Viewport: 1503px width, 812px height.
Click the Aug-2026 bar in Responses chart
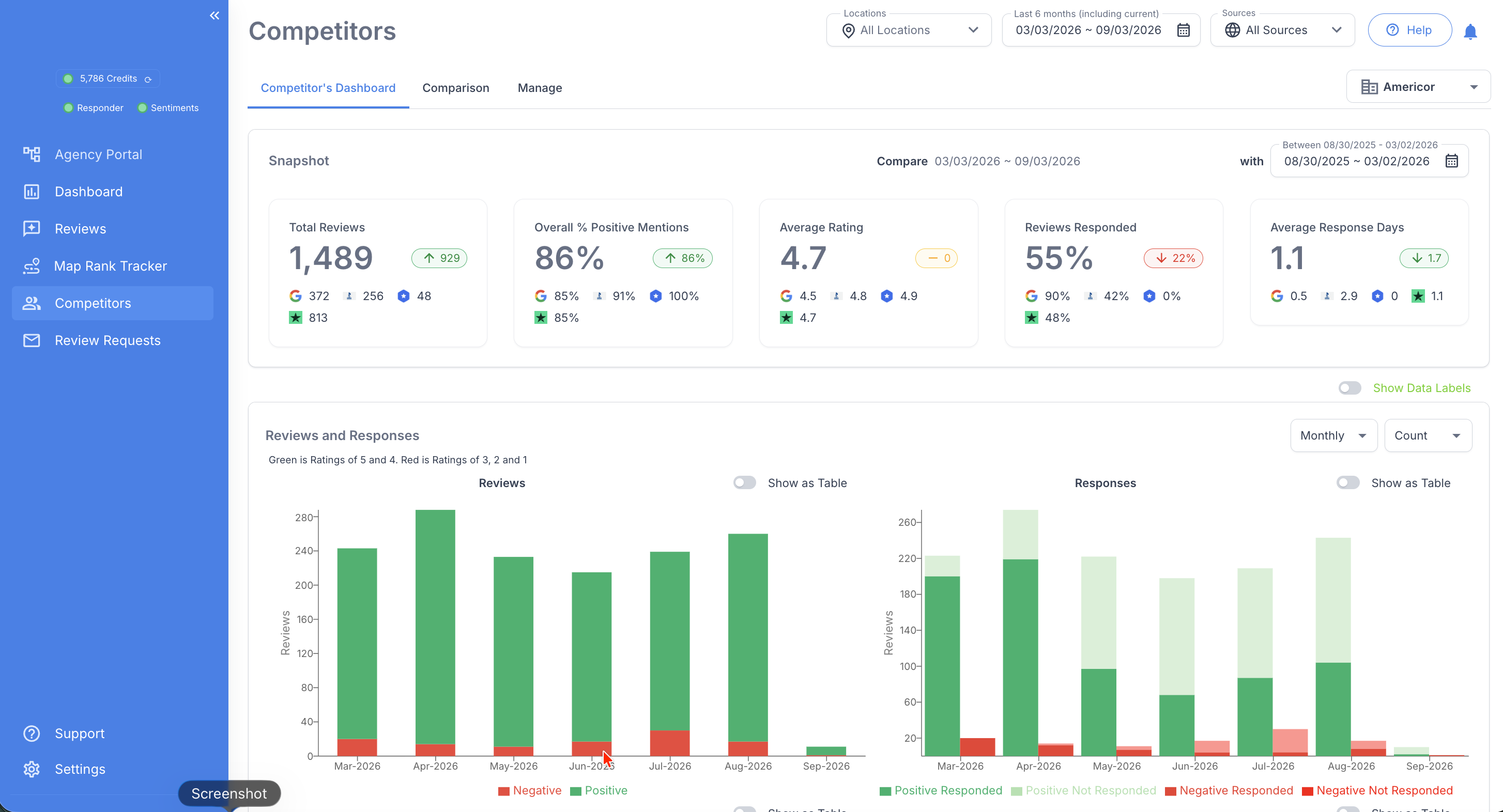tap(1333, 647)
